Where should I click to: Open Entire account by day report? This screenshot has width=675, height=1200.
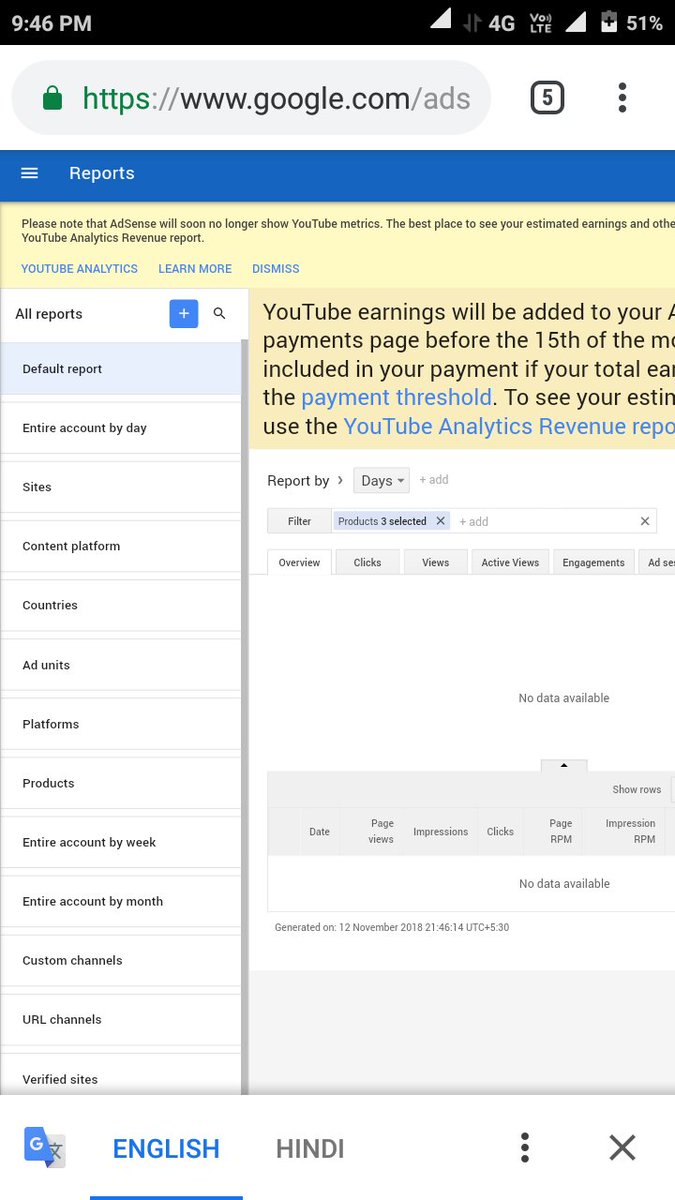[x=121, y=428]
